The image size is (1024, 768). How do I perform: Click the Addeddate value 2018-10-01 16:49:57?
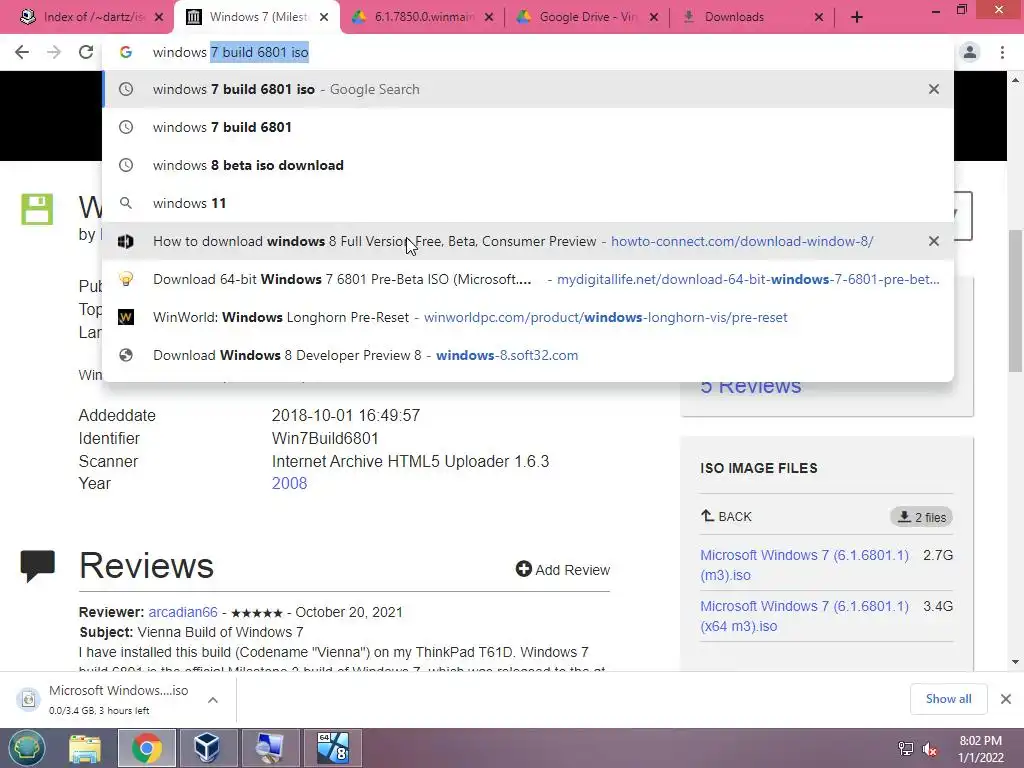coord(346,415)
